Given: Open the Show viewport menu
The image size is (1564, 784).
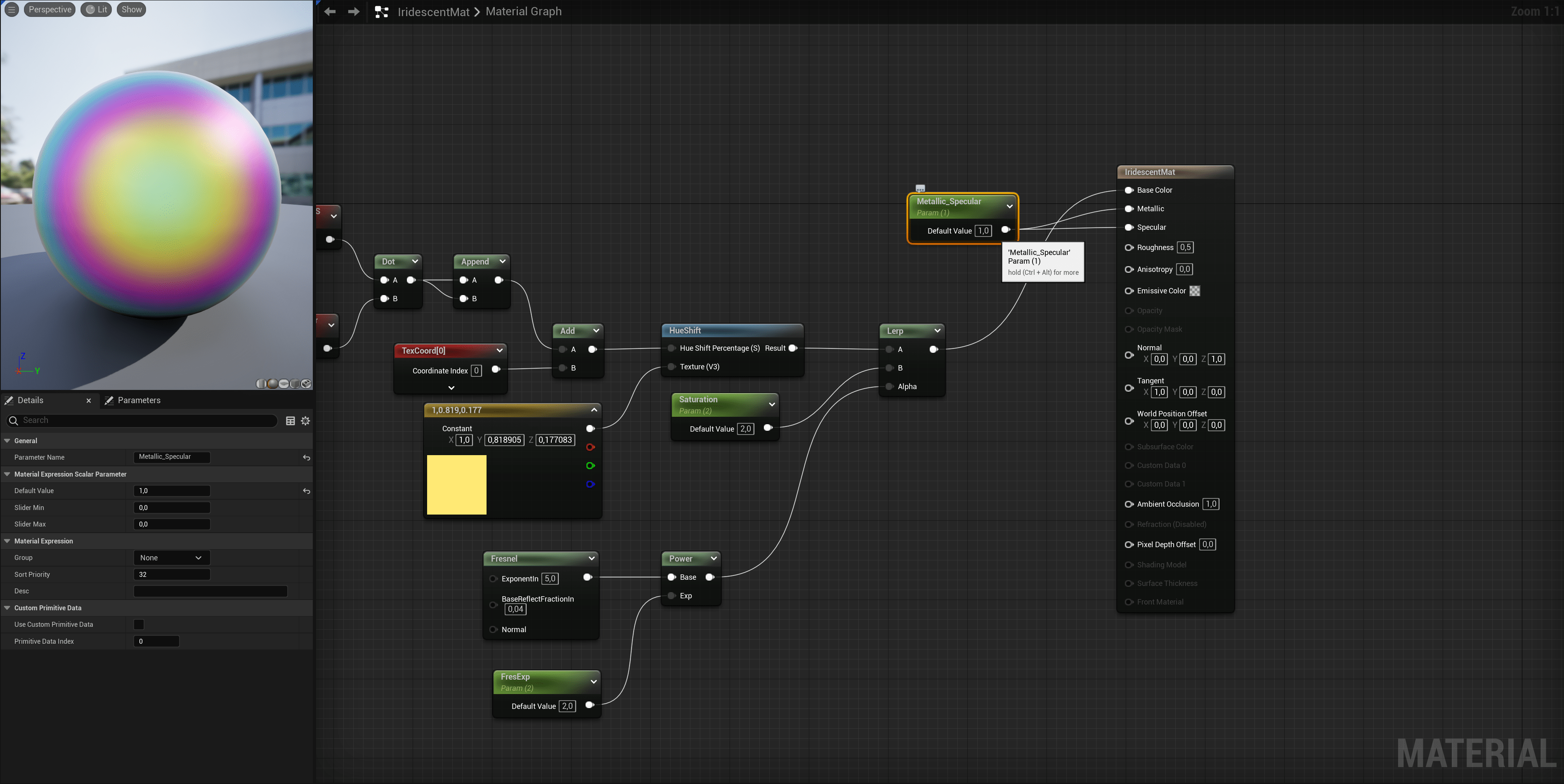Looking at the screenshot, I should [131, 10].
